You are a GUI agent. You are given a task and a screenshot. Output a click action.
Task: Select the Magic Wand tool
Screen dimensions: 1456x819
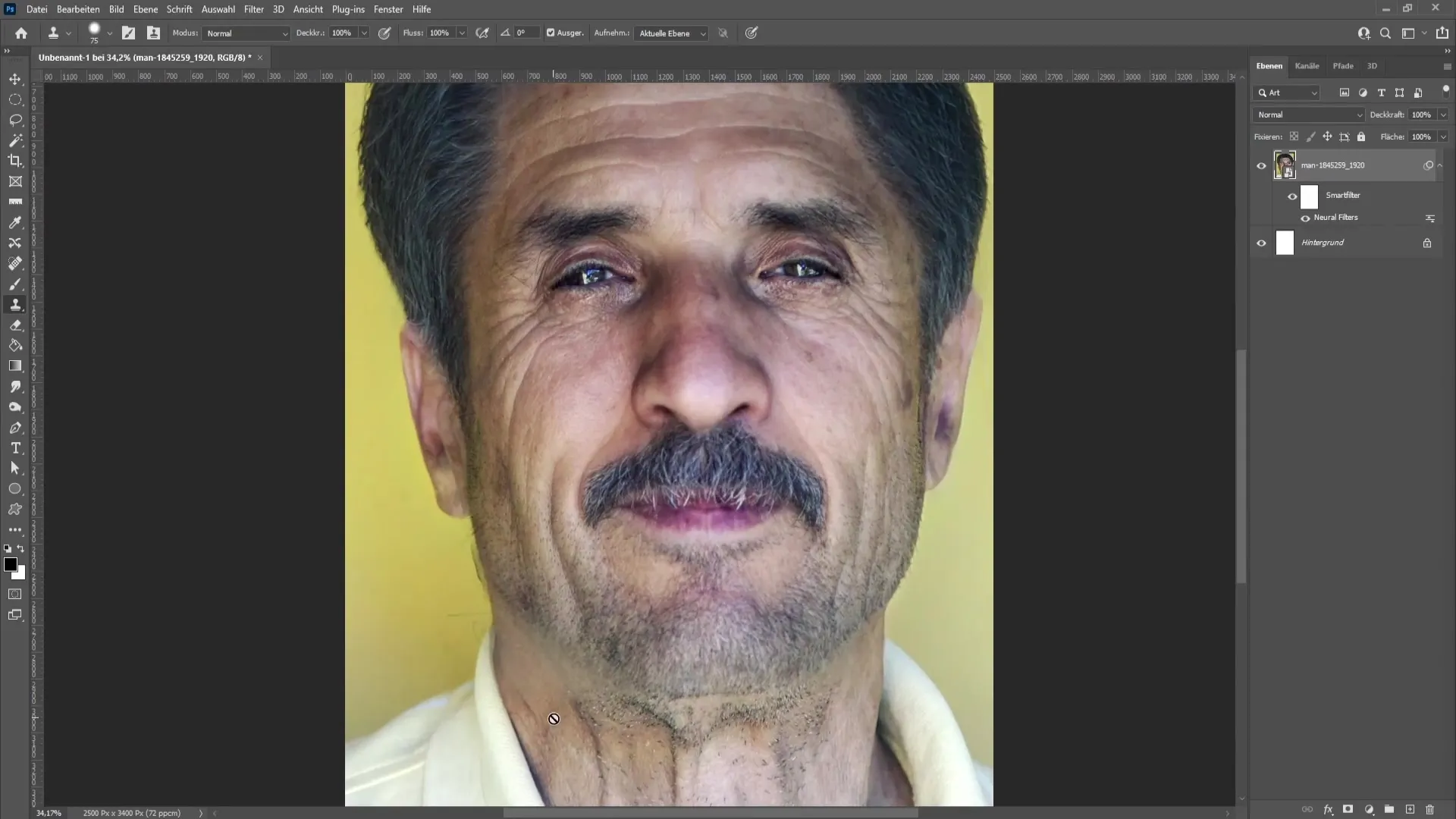coord(15,140)
